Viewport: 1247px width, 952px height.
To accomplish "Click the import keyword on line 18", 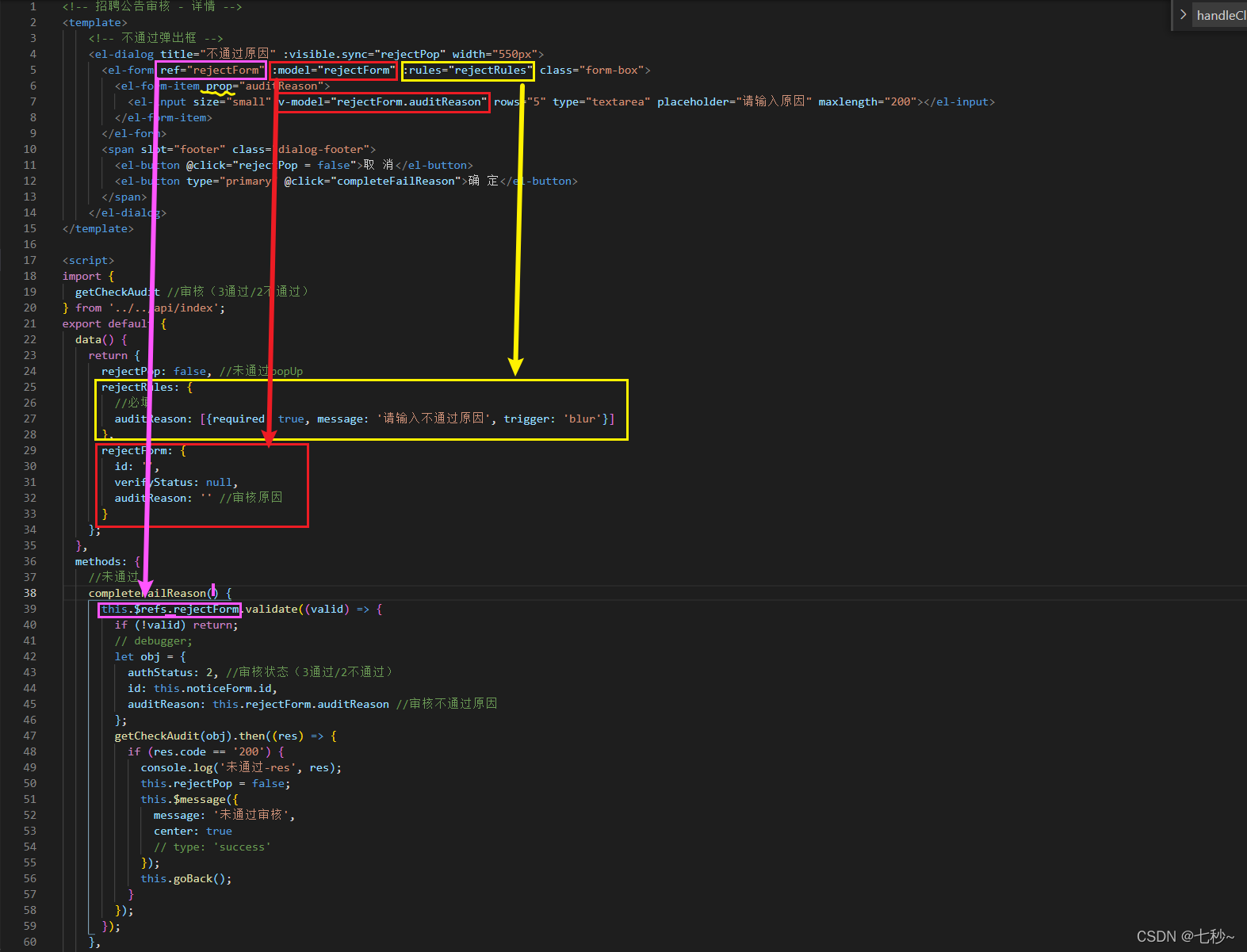I will [82, 276].
